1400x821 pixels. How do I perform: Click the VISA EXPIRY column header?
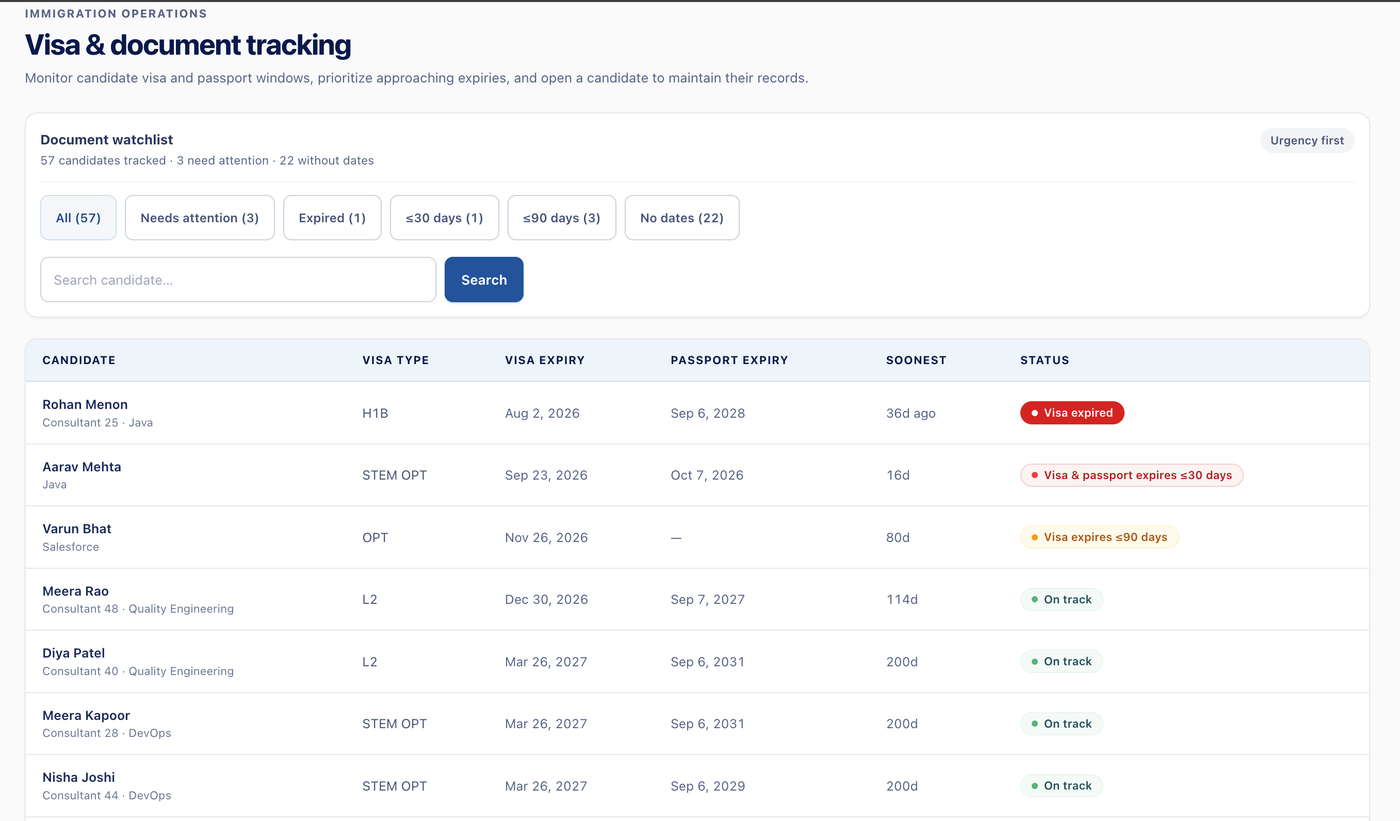tap(545, 360)
